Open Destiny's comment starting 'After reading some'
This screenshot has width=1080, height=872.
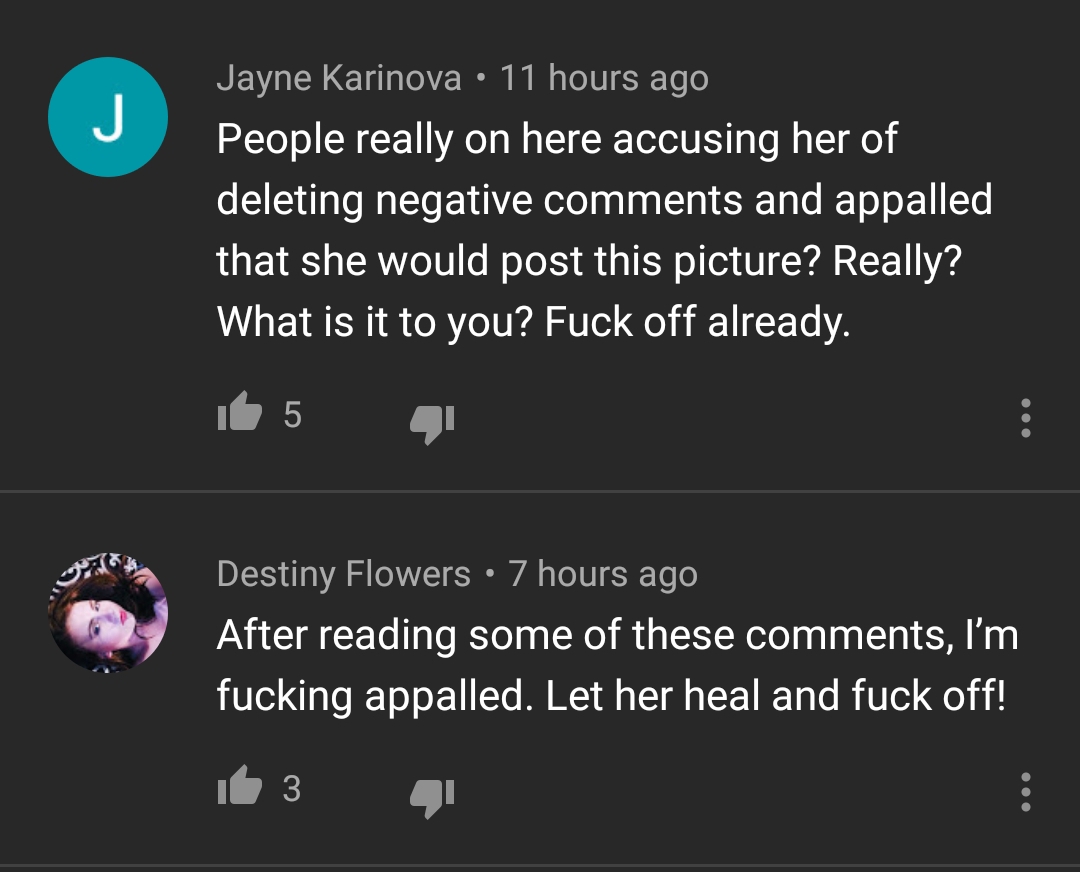tap(618, 665)
